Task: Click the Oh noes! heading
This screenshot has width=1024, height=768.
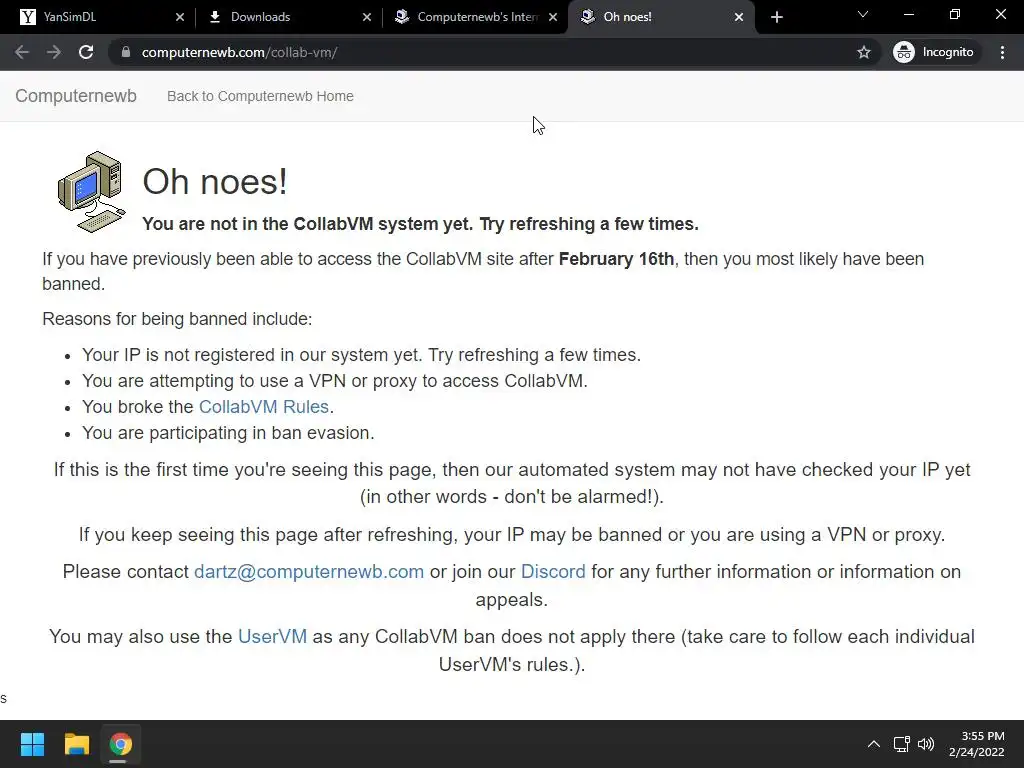Action: coord(215,181)
